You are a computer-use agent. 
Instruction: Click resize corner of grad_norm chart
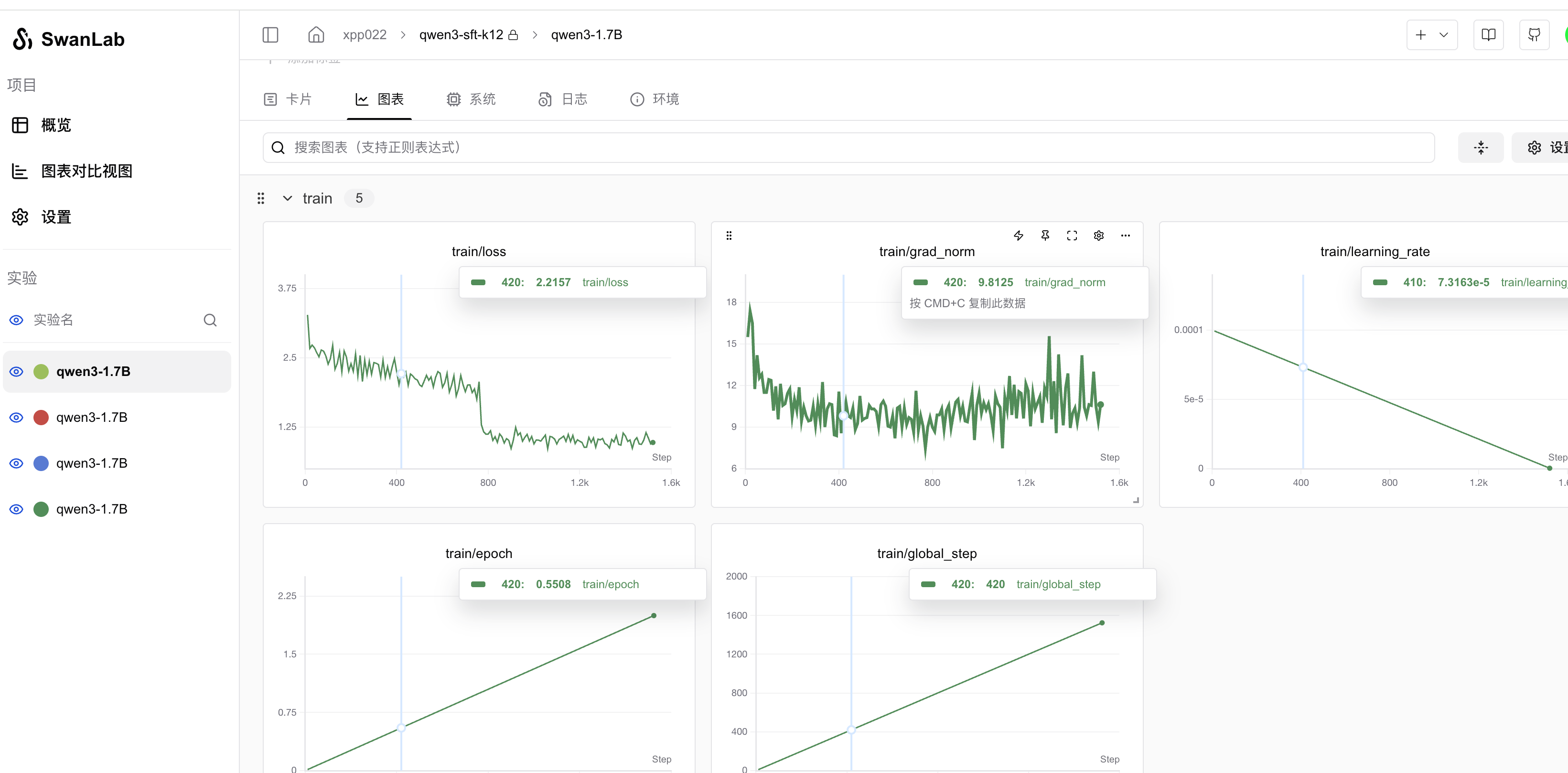pos(1136,500)
